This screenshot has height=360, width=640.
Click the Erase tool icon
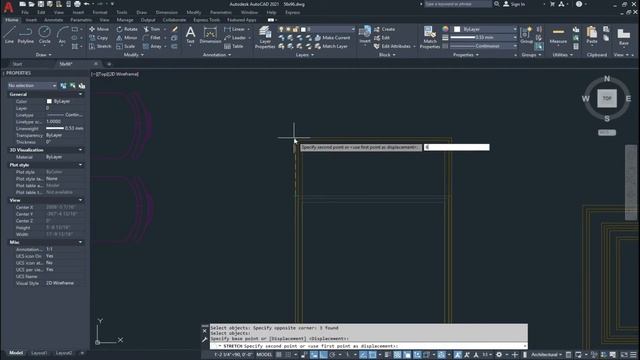175,29
